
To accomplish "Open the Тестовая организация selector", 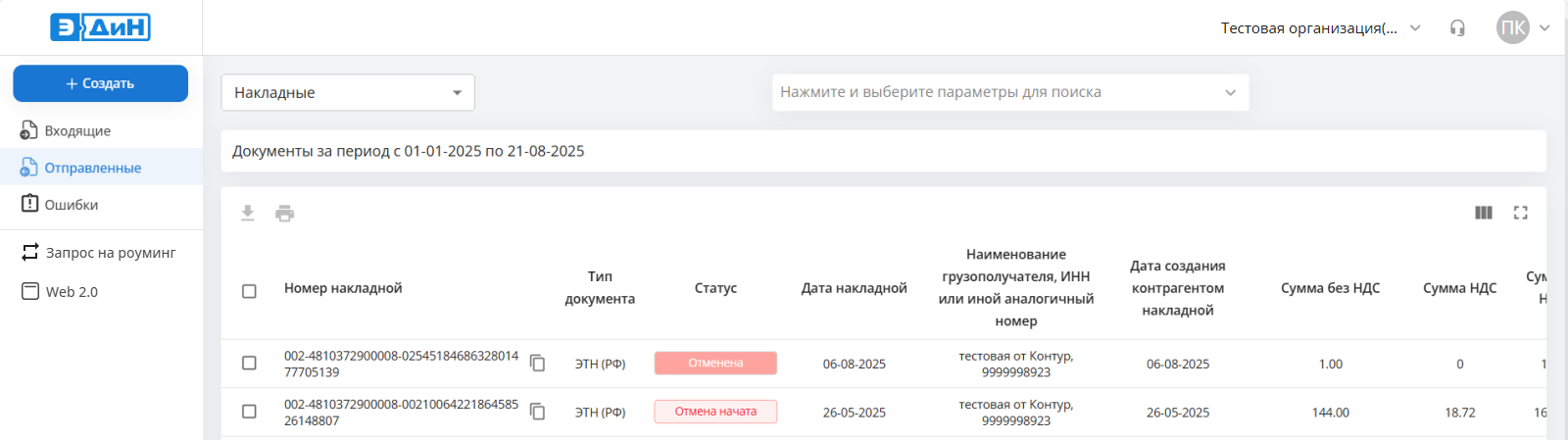I will point(1319,28).
